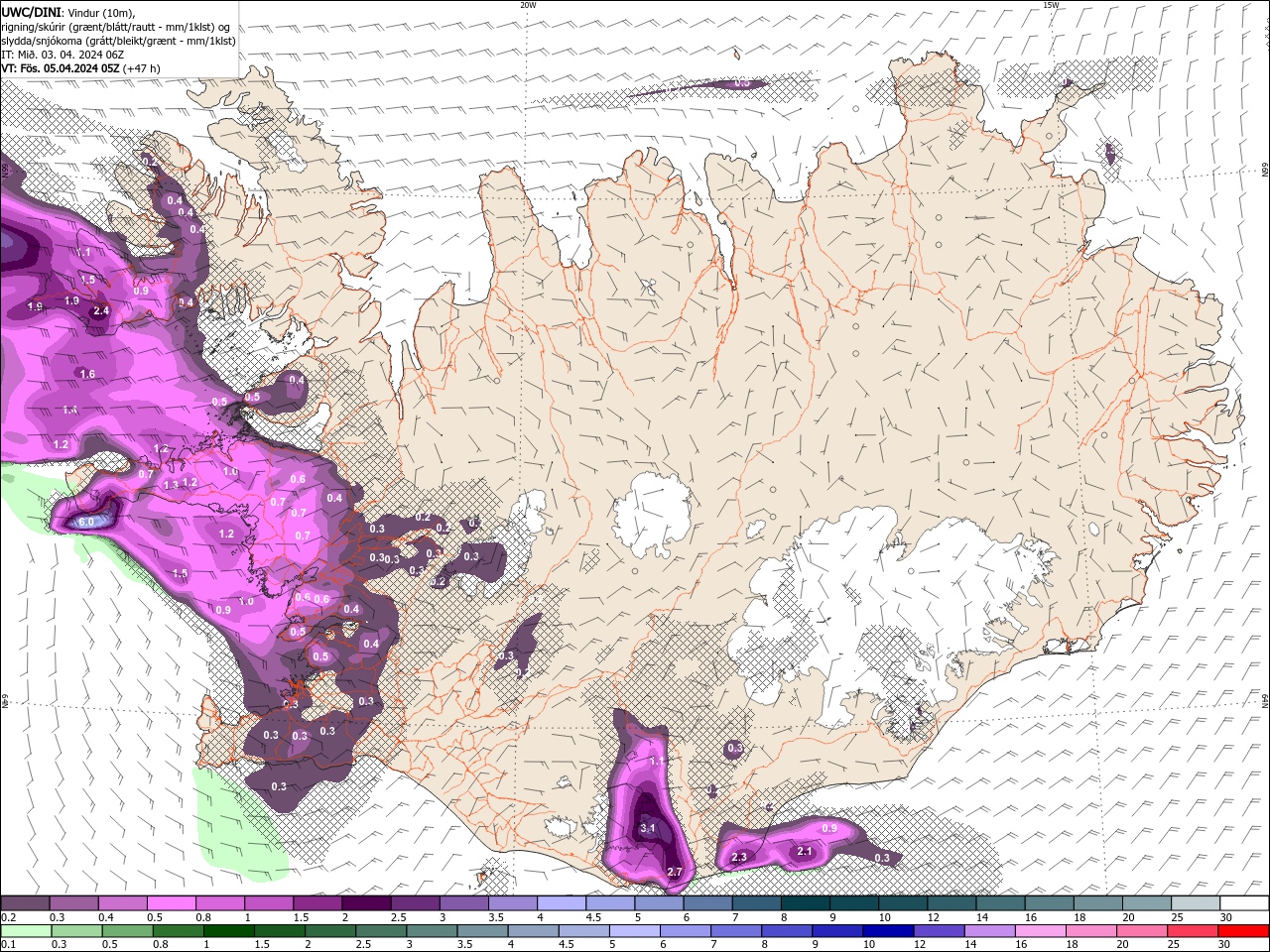Click the '1.3' precipitation value on the map

click(x=171, y=485)
